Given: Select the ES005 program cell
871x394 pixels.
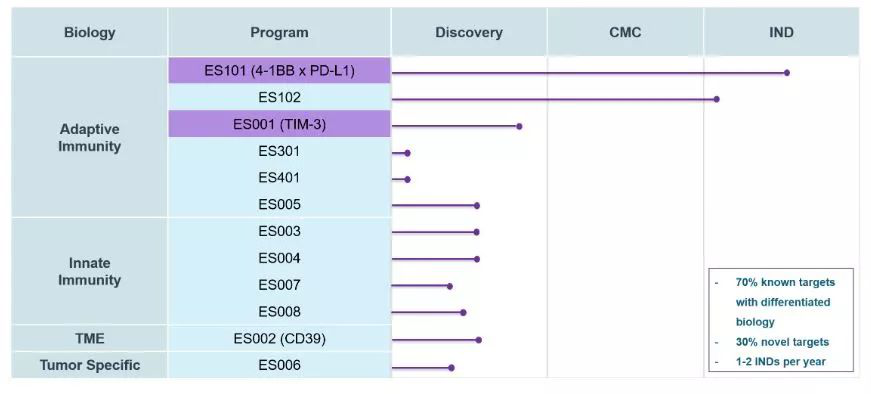Looking at the screenshot, I should click(279, 205).
